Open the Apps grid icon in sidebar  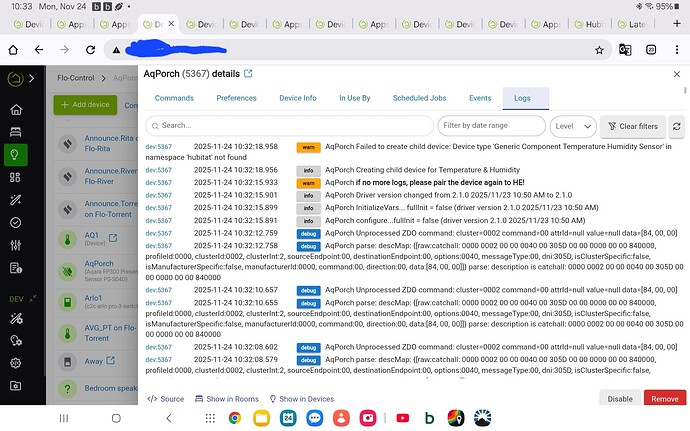tap(16, 177)
